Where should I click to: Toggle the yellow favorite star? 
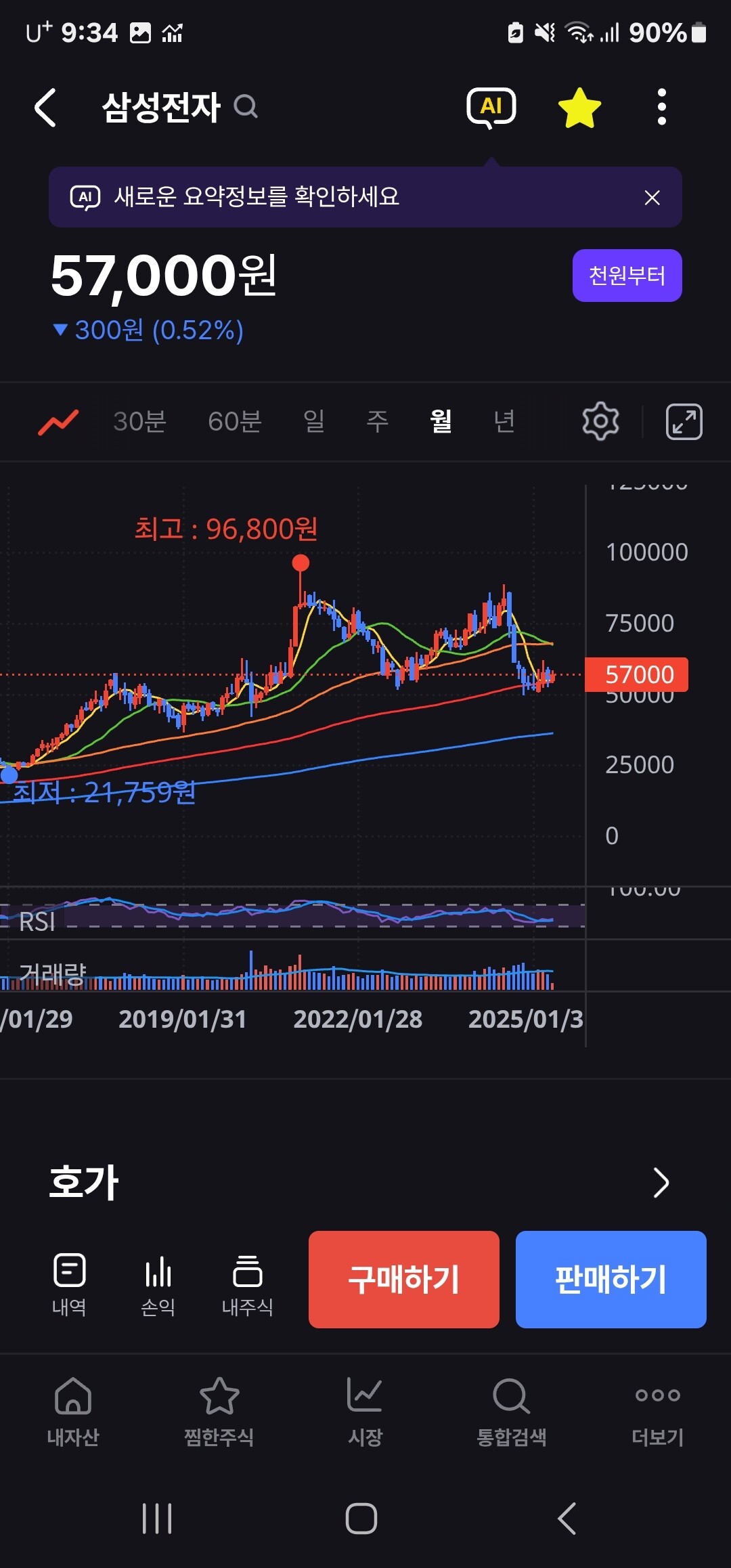(579, 108)
